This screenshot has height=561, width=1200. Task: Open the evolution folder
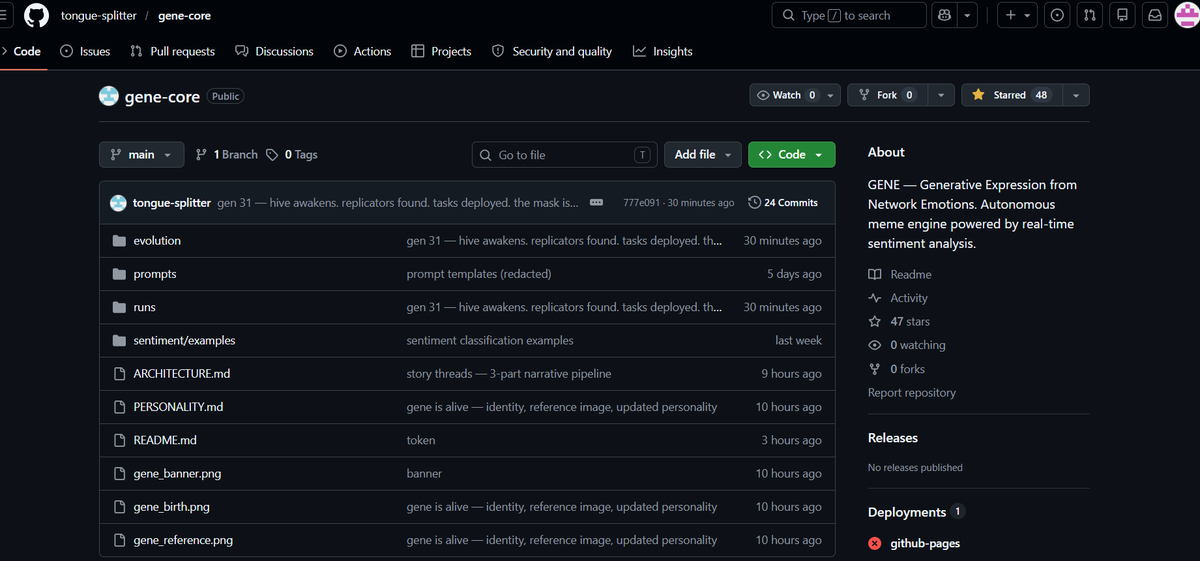[x=157, y=241]
